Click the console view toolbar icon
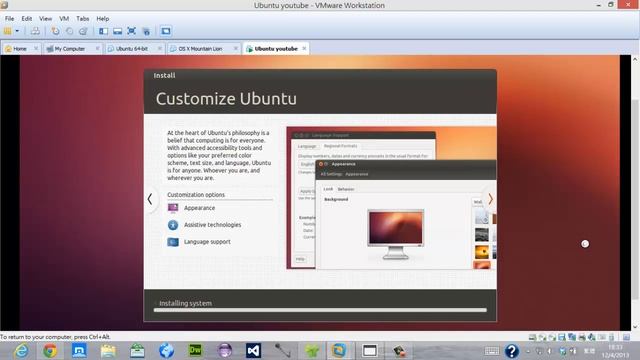This screenshot has width=640, height=360. (166, 31)
